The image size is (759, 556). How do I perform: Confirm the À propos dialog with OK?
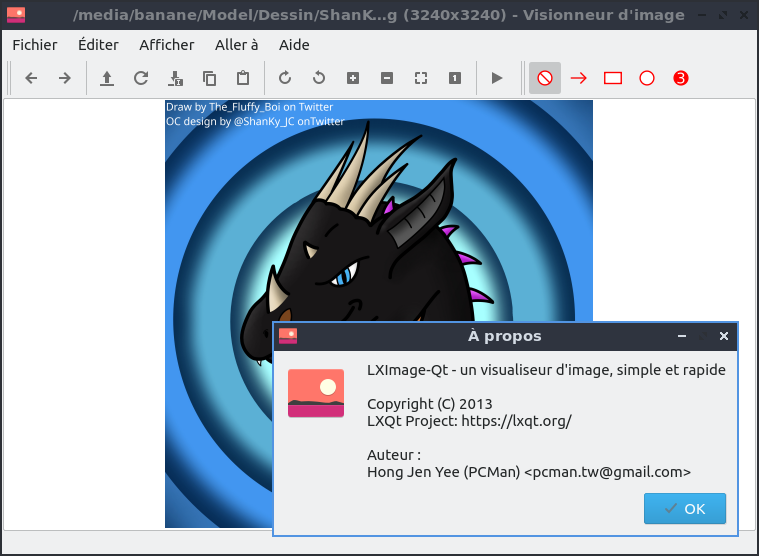[x=684, y=509]
